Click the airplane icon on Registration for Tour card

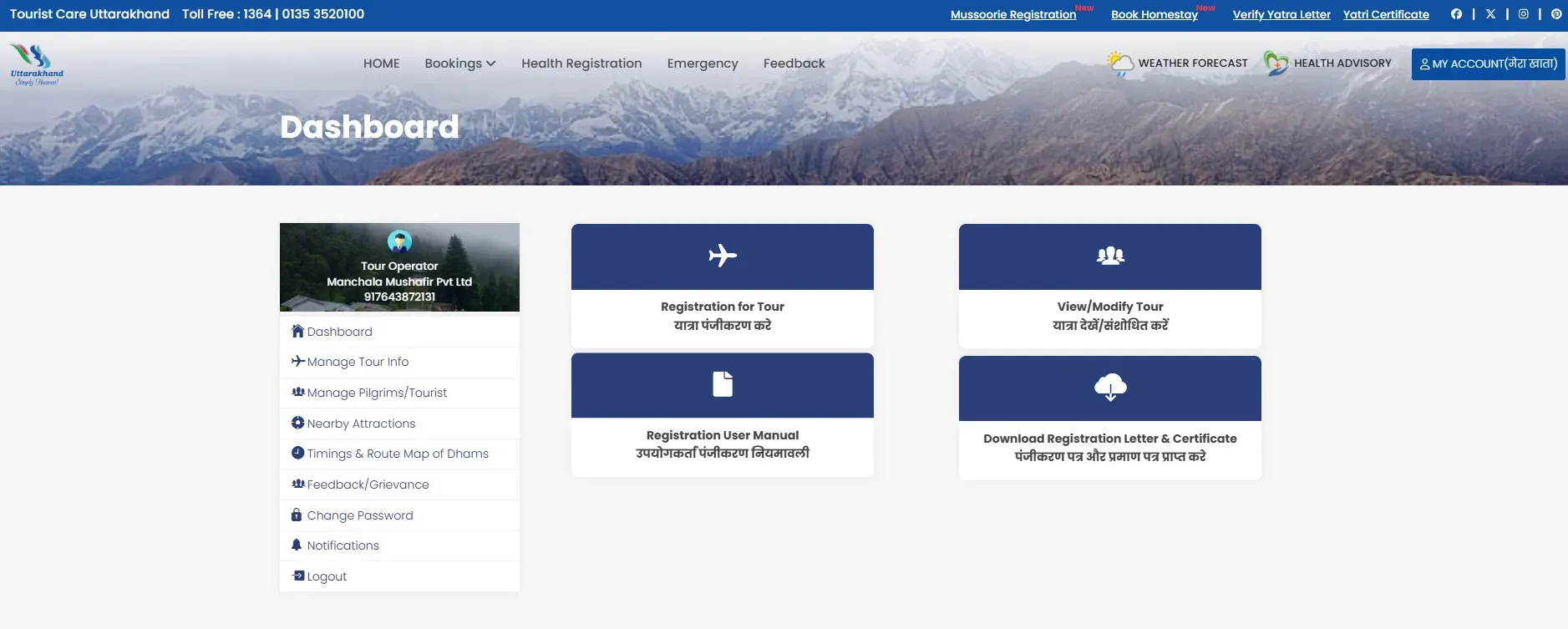tap(723, 255)
